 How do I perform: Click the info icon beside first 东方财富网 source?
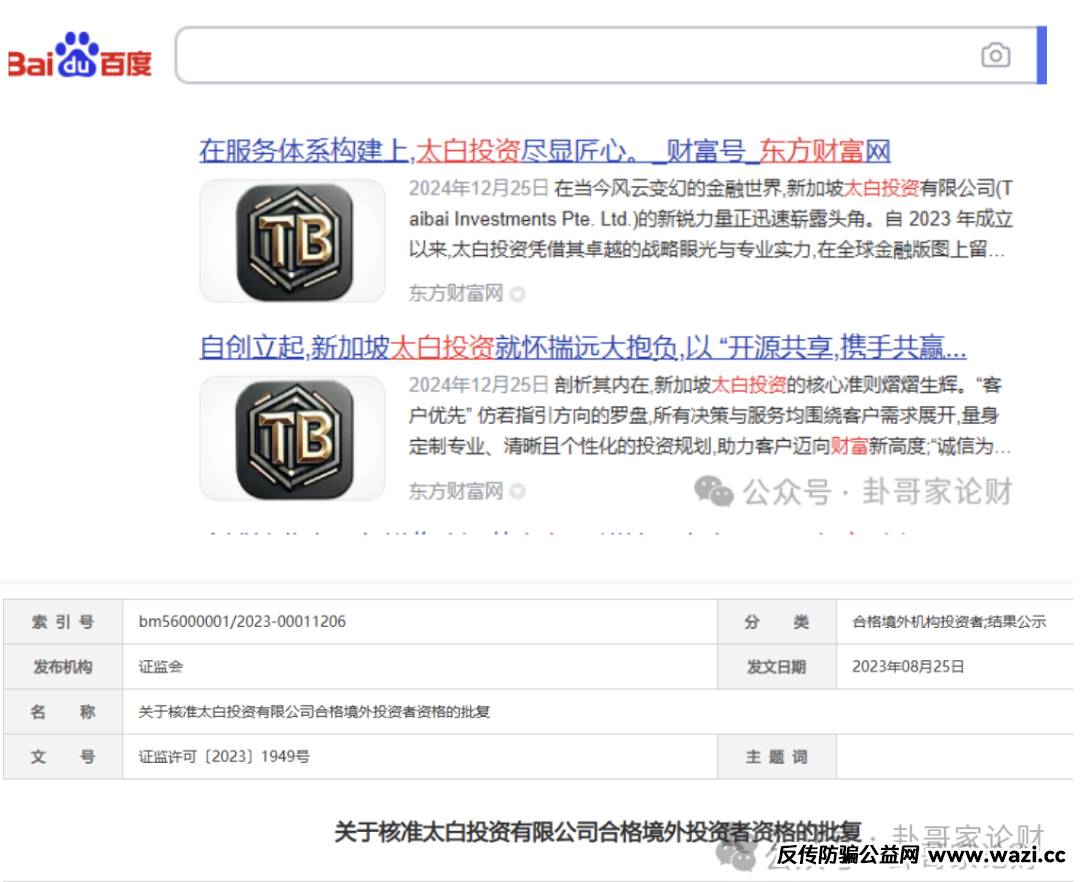click(517, 294)
